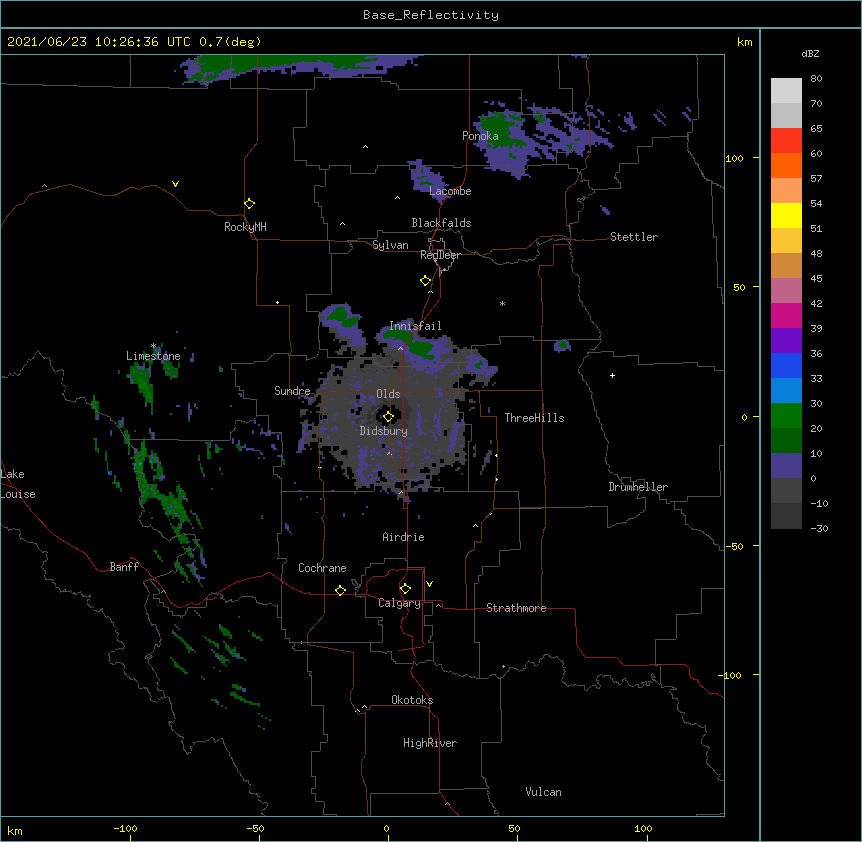Click the Banff town label
862x842 pixels.
(x=124, y=567)
